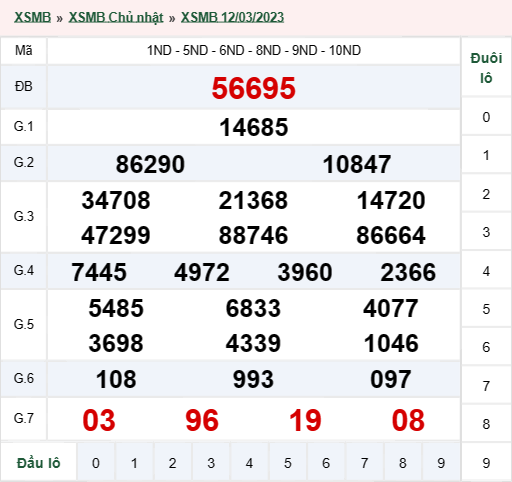The image size is (512, 482).
Task: Select Đầu lô digit 2
Action: click(172, 463)
